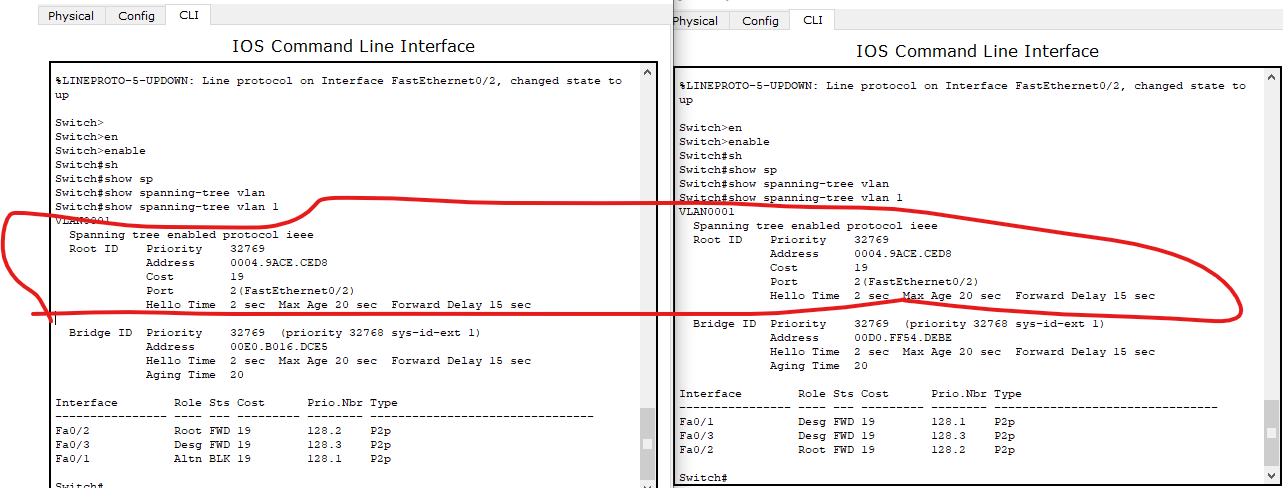Switch to Config tab in right window
Screen dimensions: 1283x488
click(760, 20)
